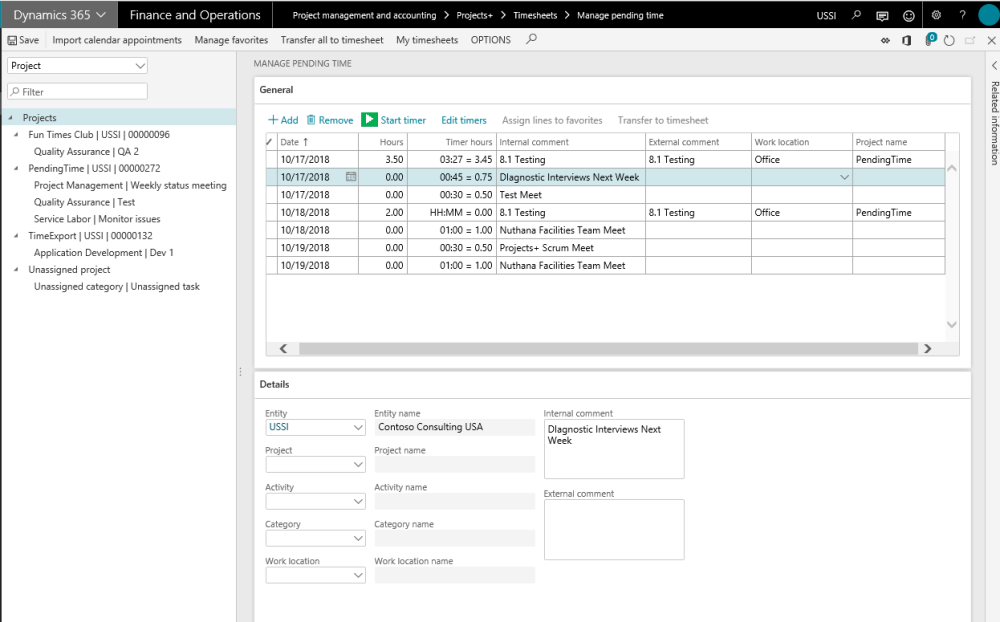Viewport: 1000px width, 622px height.
Task: Open the OPTIONS menu
Action: 490,40
